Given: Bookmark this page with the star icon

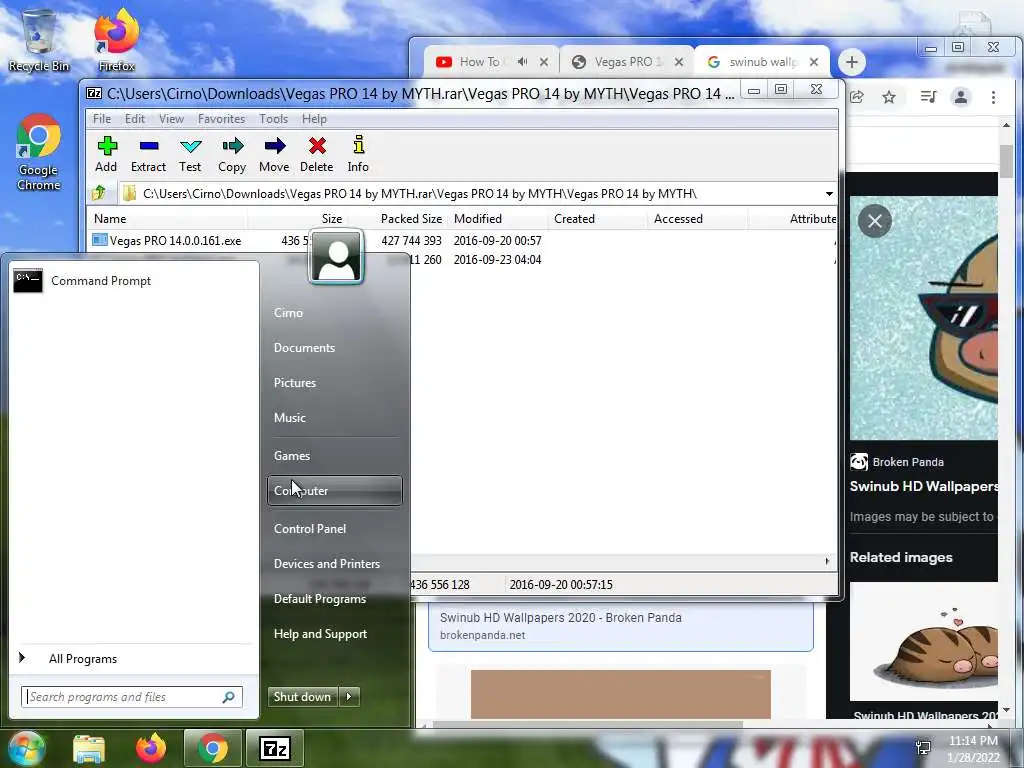Looking at the screenshot, I should click(889, 97).
